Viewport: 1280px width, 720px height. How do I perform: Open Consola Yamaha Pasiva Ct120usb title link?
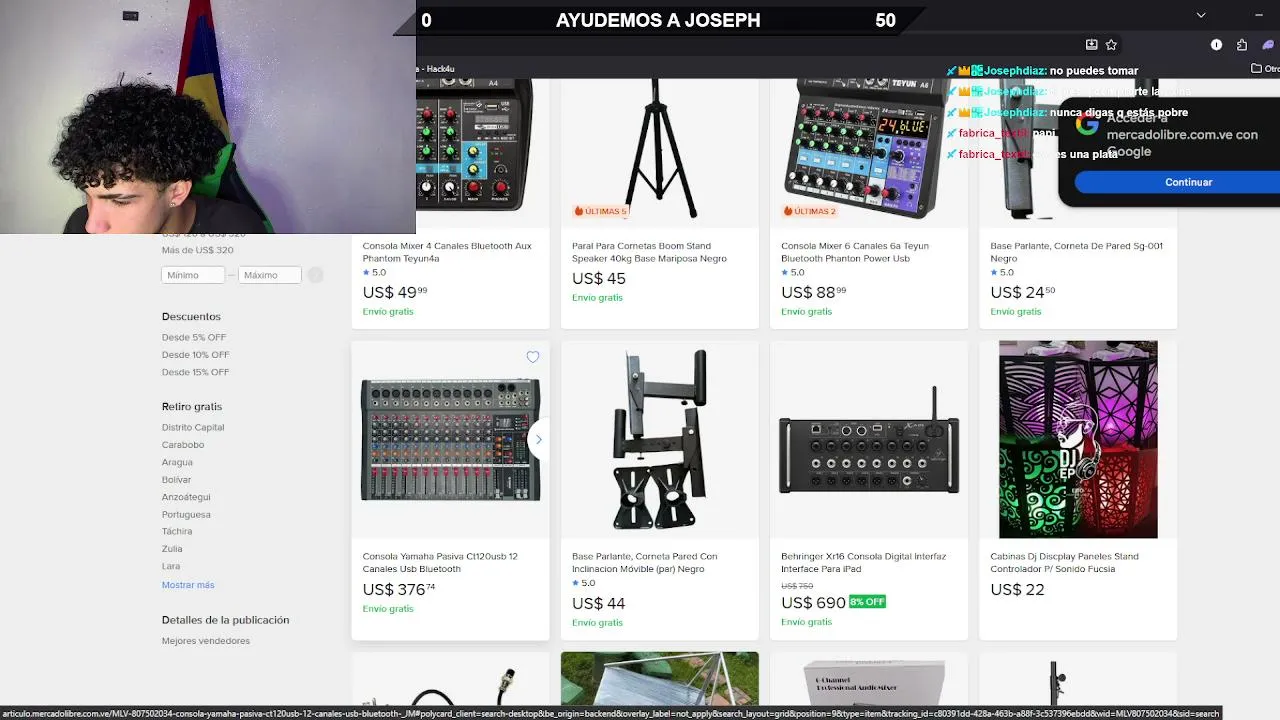click(440, 562)
